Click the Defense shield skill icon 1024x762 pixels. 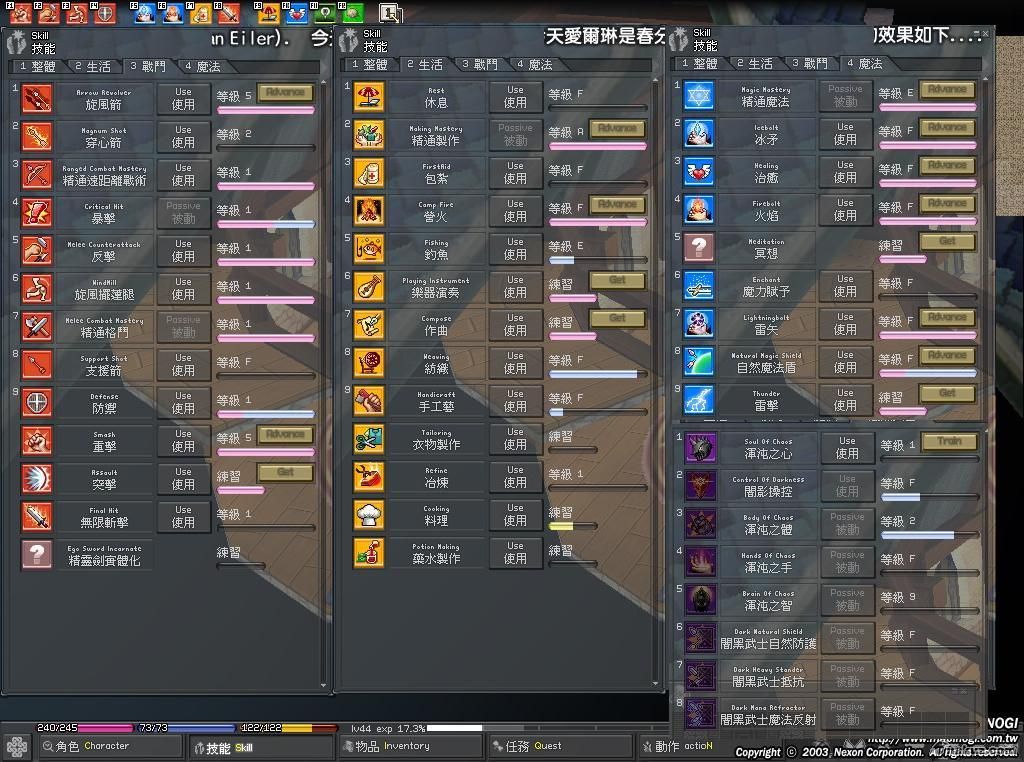37,402
